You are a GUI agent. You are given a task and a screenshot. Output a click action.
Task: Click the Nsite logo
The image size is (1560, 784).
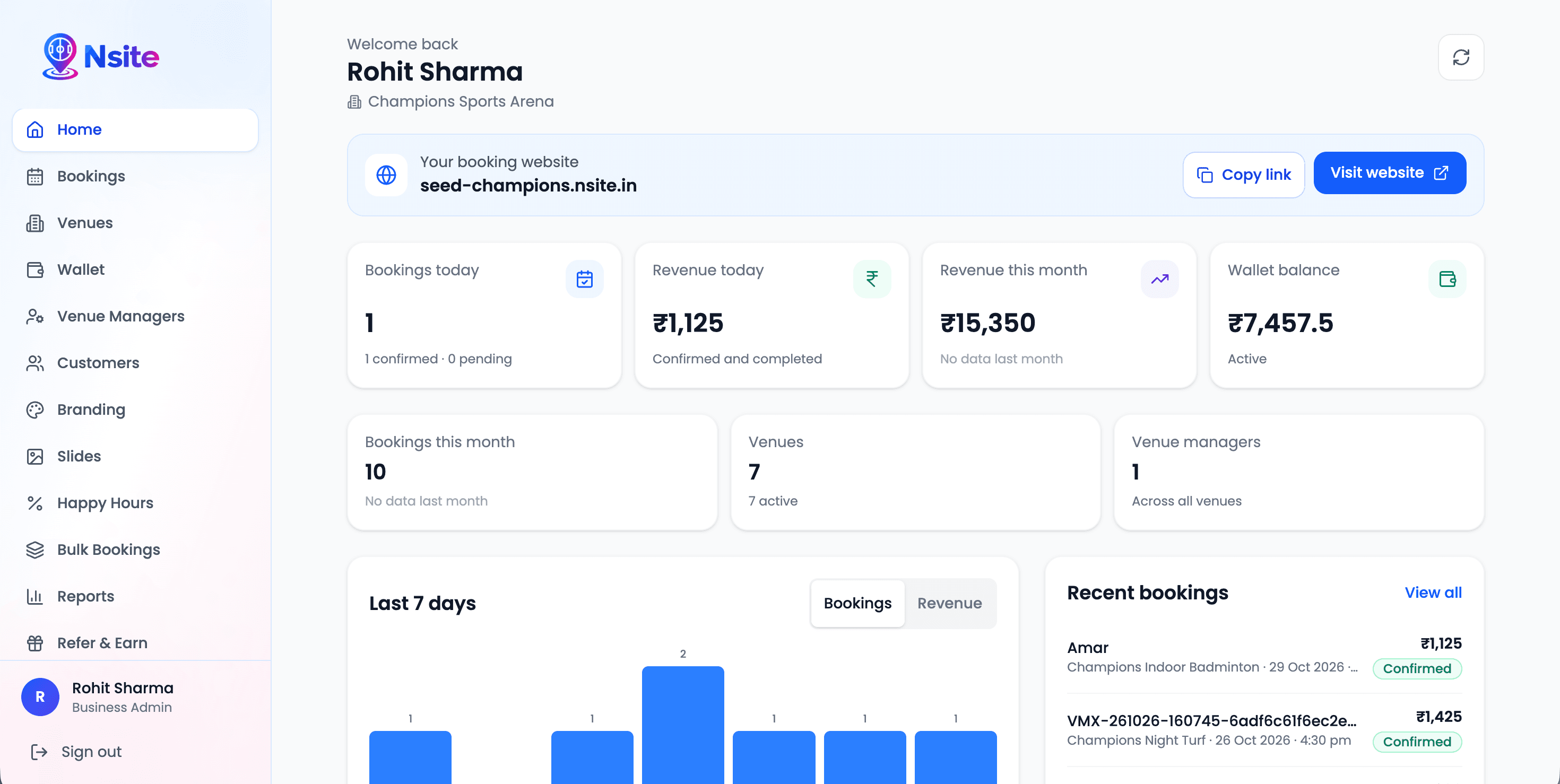point(100,56)
